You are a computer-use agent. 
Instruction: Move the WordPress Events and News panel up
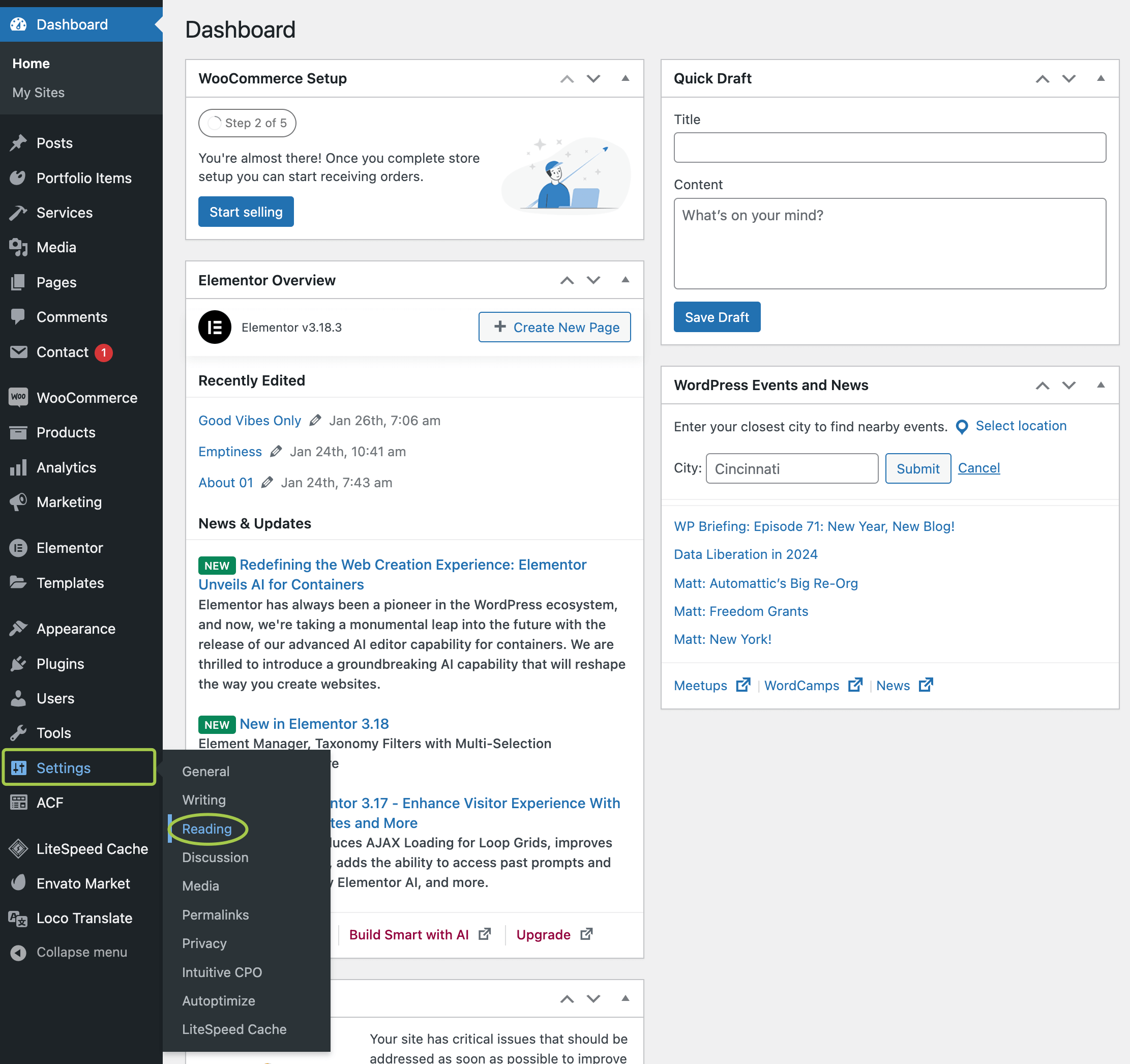click(1042, 386)
